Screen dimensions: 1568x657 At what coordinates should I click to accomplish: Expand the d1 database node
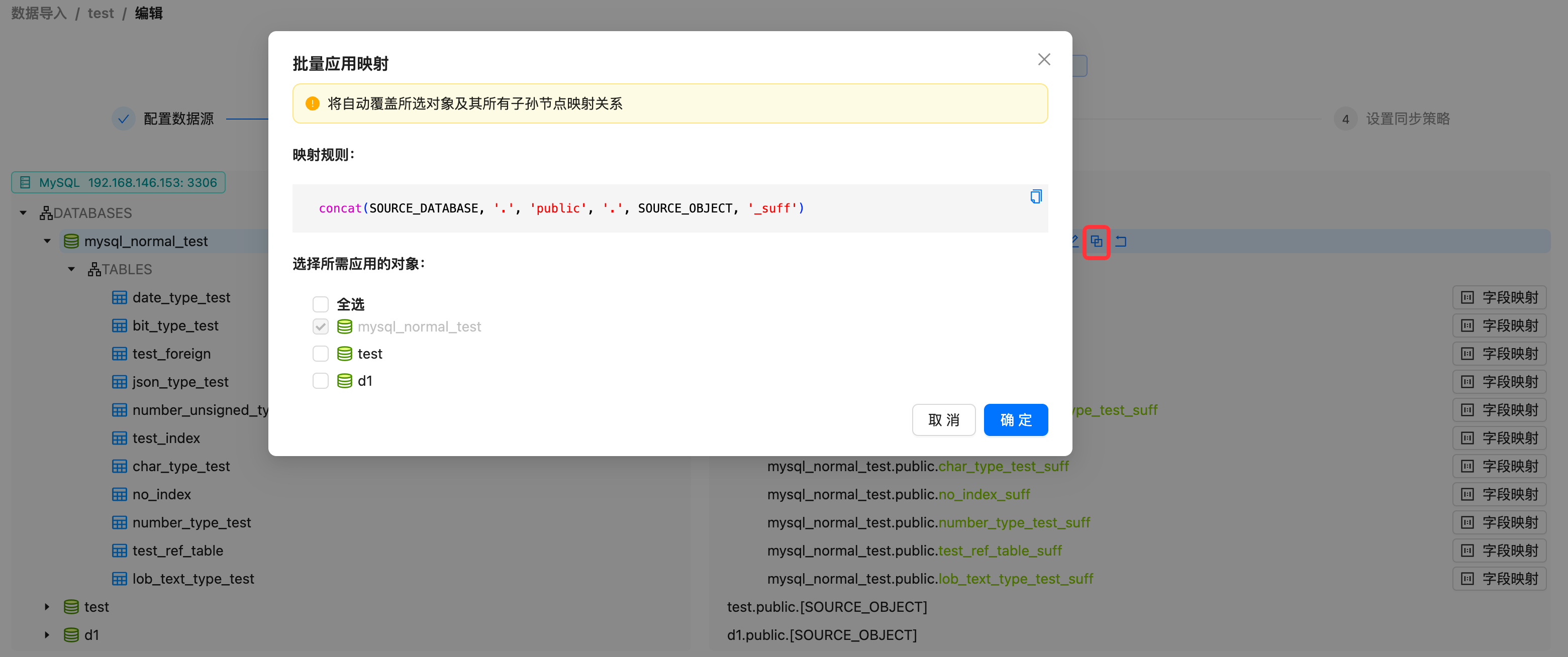pyautogui.click(x=47, y=634)
